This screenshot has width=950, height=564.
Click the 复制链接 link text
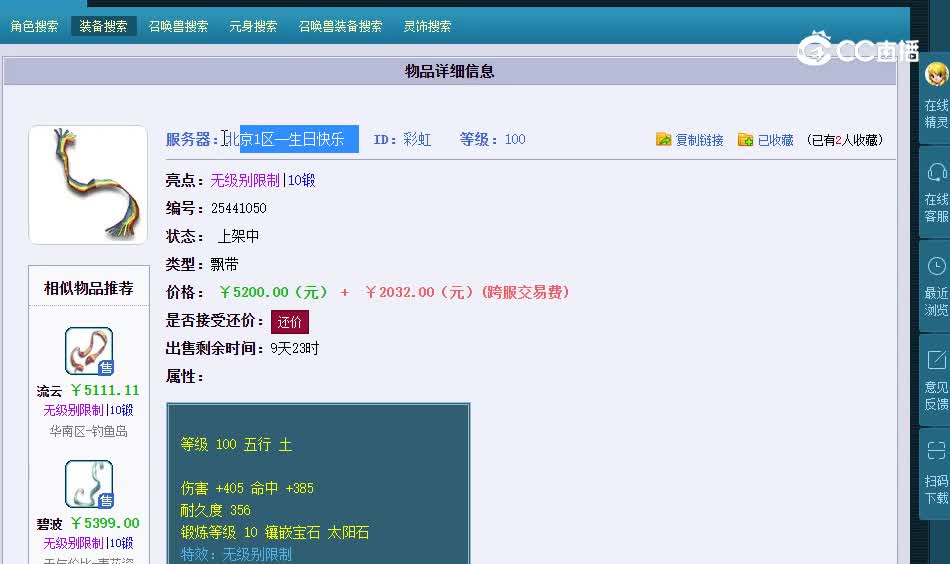pos(700,140)
